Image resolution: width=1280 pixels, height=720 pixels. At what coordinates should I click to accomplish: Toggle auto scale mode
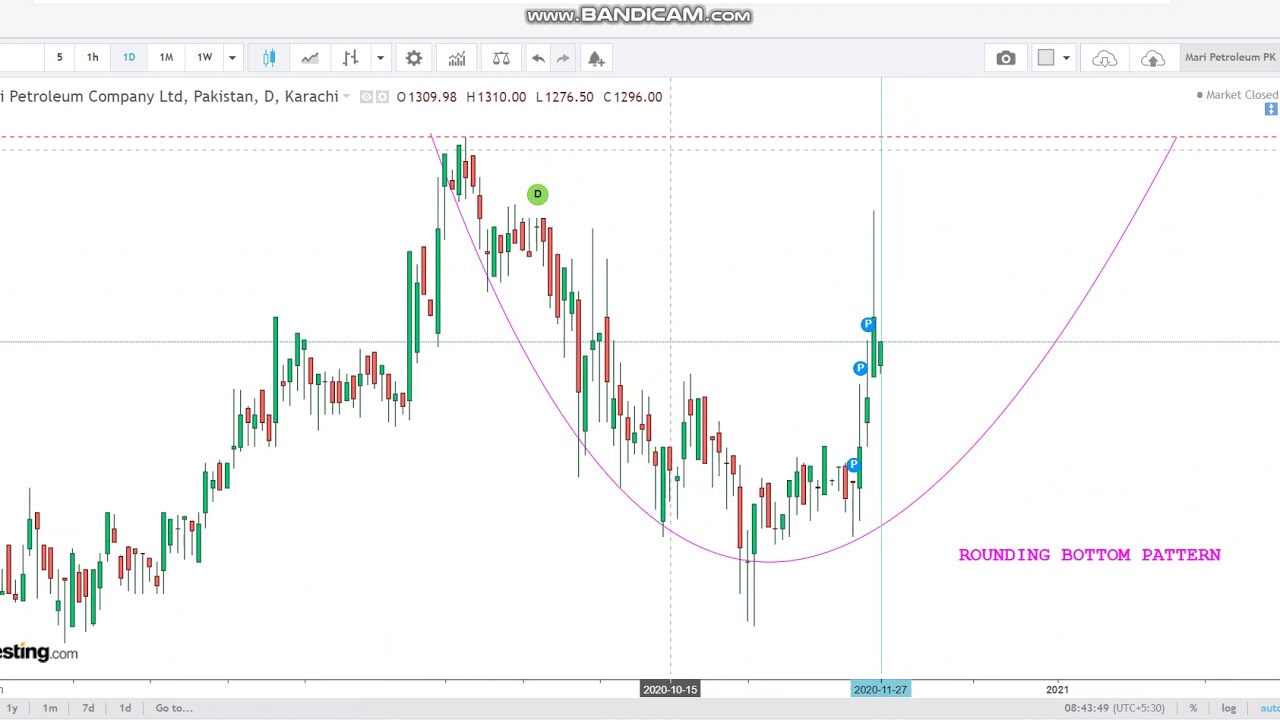1269,708
